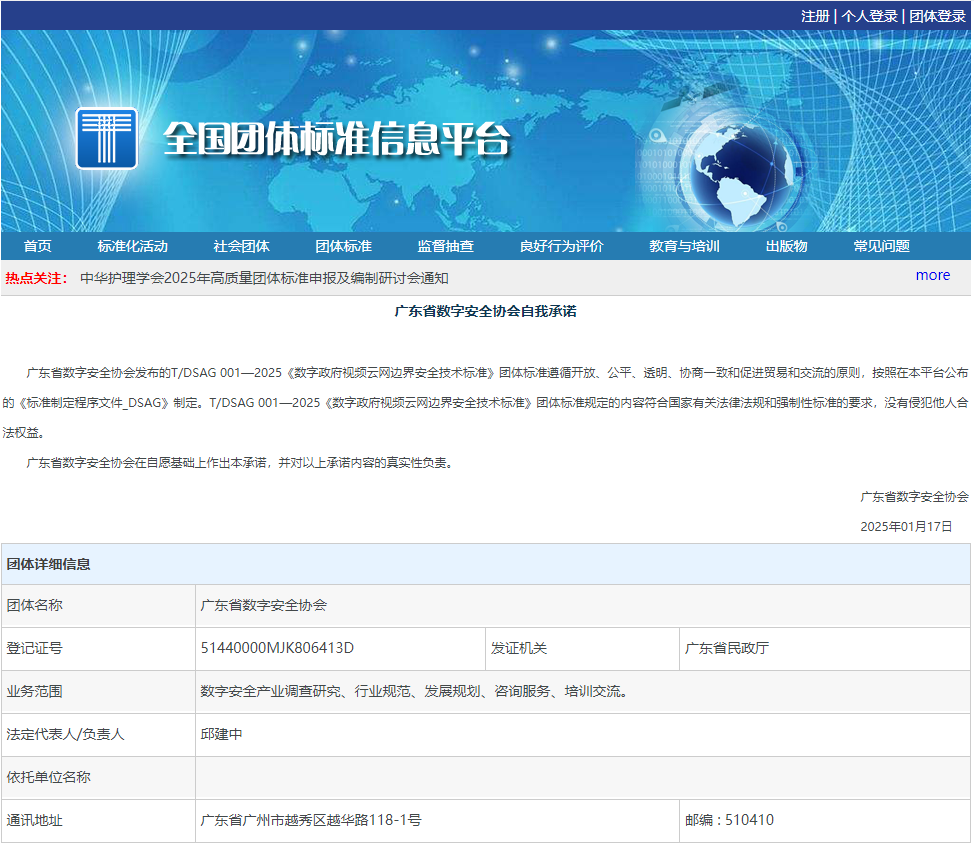Click the 通讯地址 label cell

point(98,821)
